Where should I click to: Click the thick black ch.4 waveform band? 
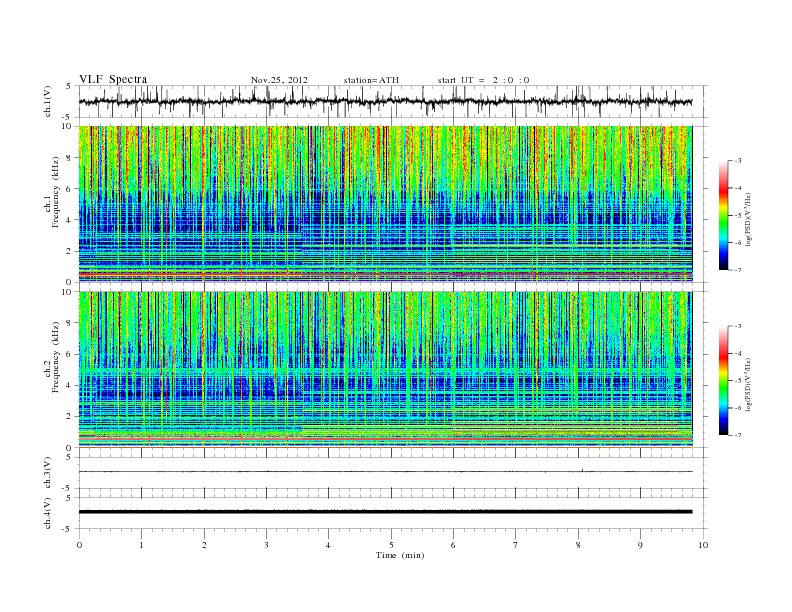[385, 512]
